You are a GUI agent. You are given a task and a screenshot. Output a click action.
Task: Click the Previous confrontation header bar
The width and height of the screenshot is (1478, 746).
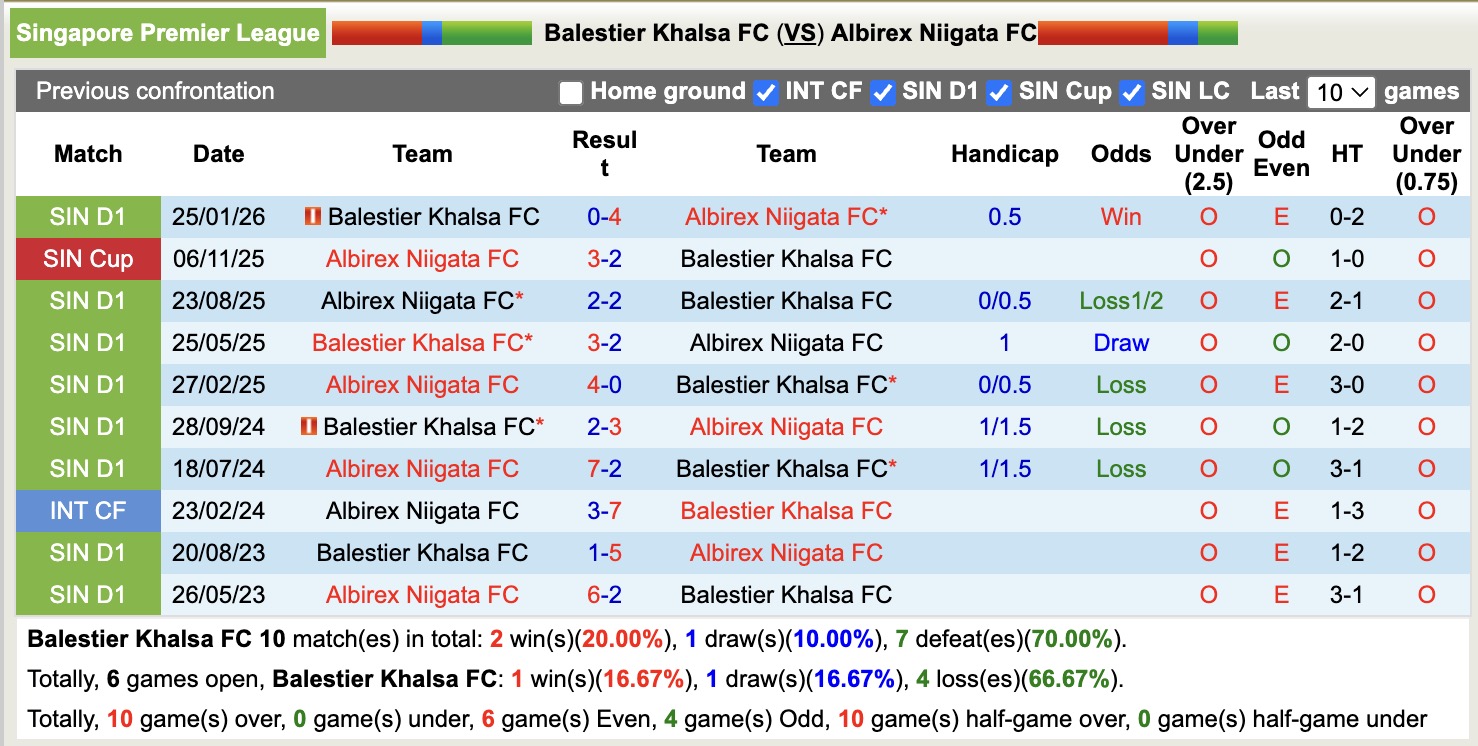[155, 91]
